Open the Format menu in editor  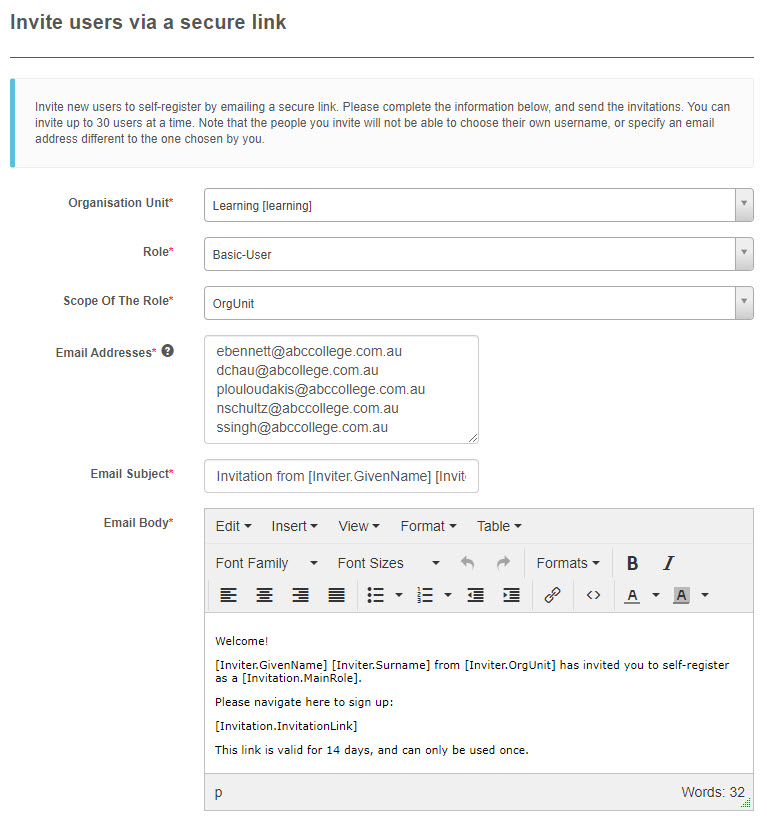[428, 526]
